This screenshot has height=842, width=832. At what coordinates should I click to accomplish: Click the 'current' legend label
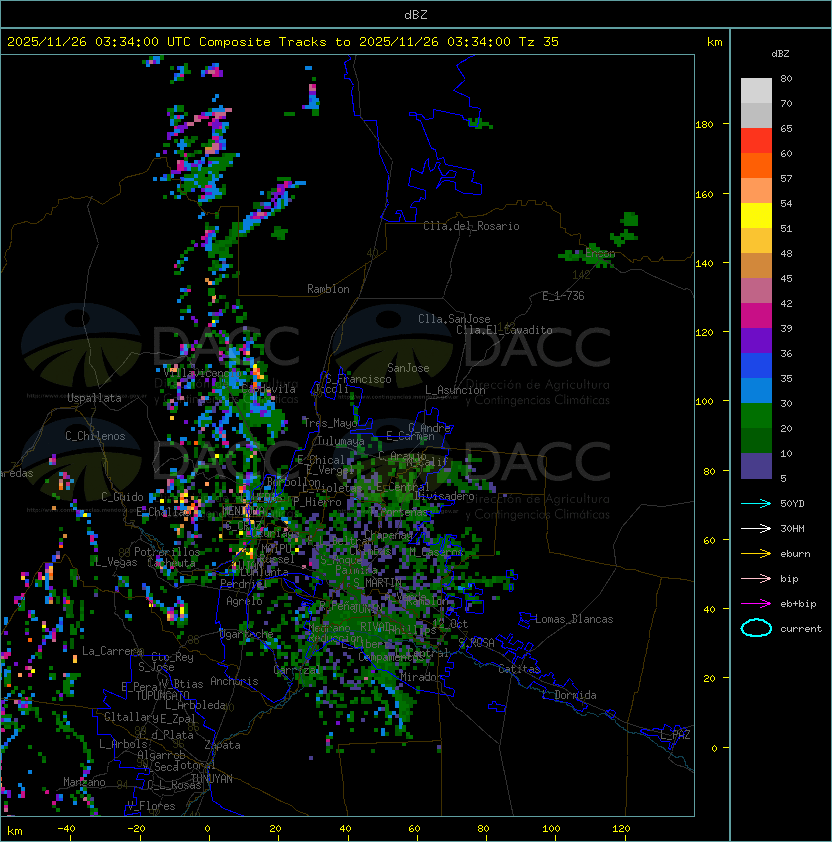801,629
